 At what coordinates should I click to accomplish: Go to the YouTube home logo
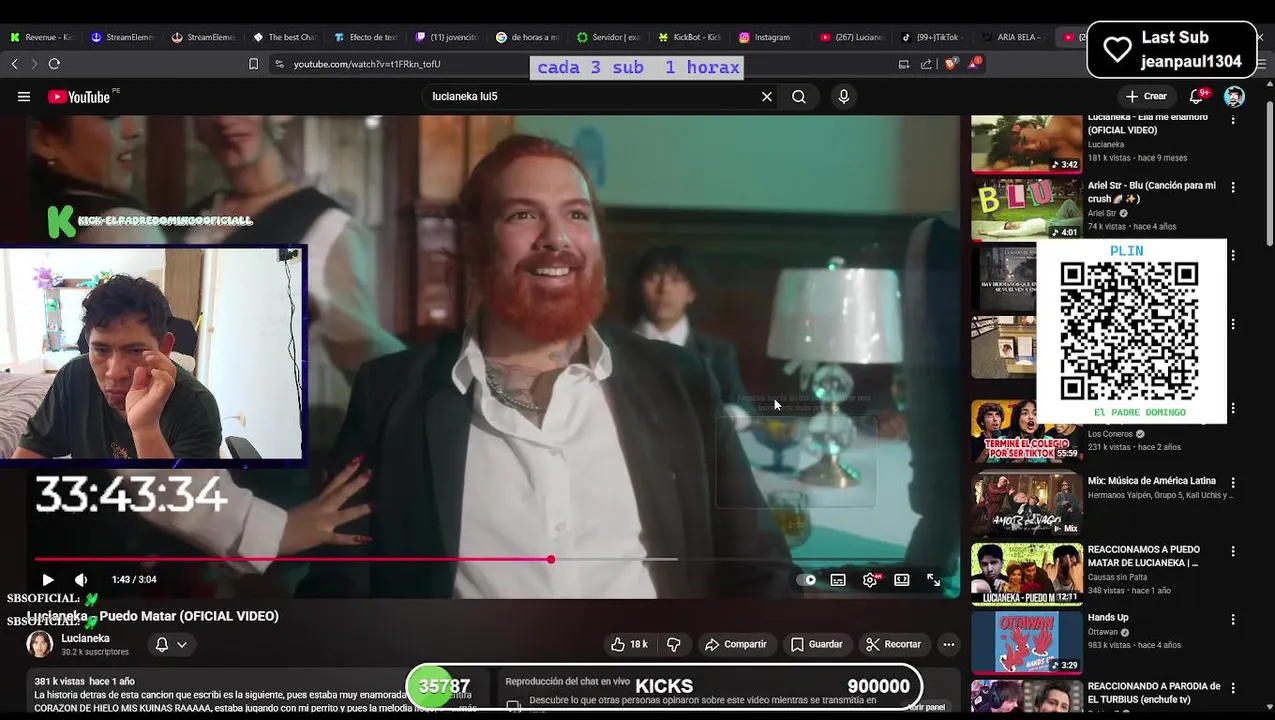[x=79, y=97]
